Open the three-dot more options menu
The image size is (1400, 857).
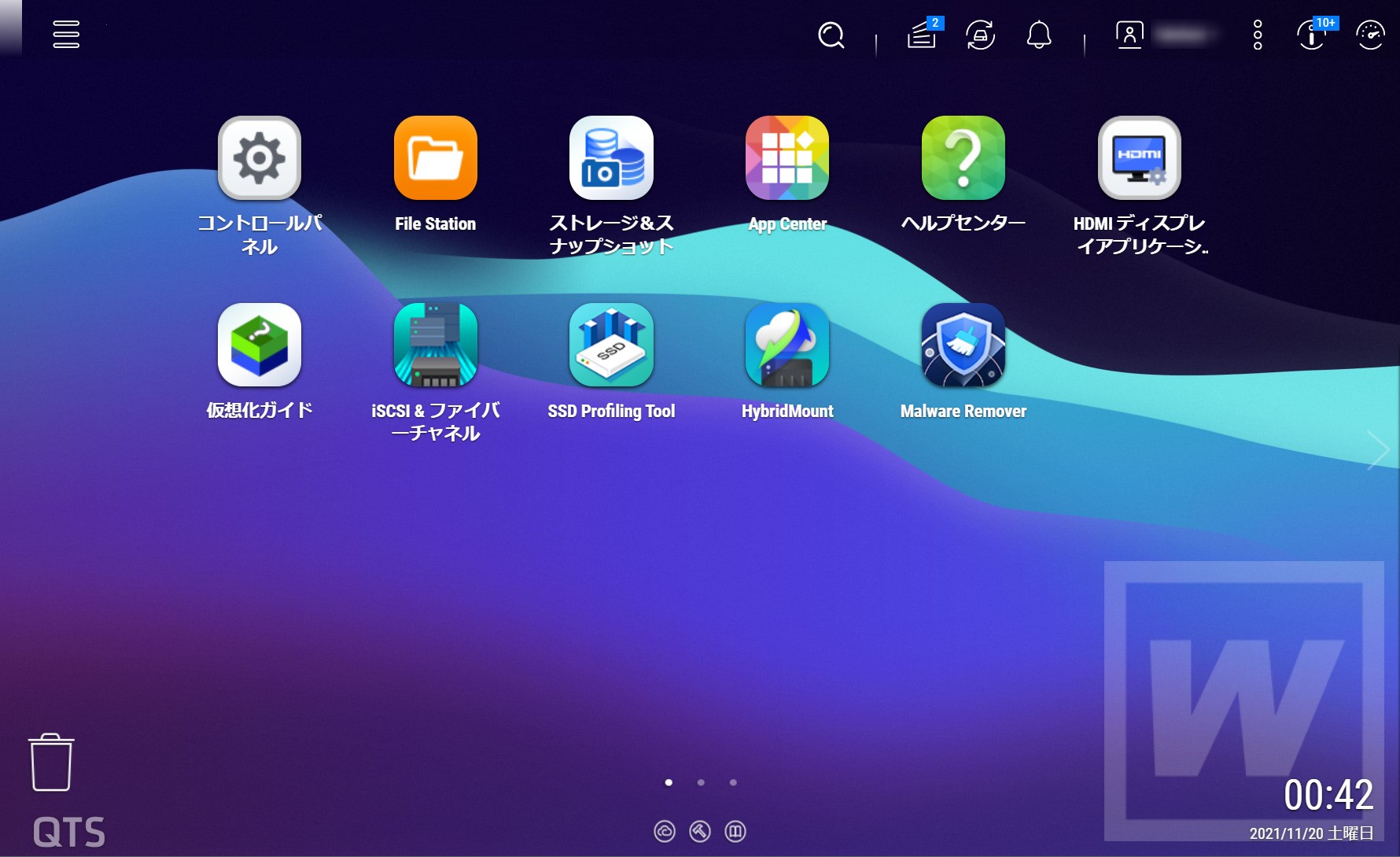[1258, 35]
